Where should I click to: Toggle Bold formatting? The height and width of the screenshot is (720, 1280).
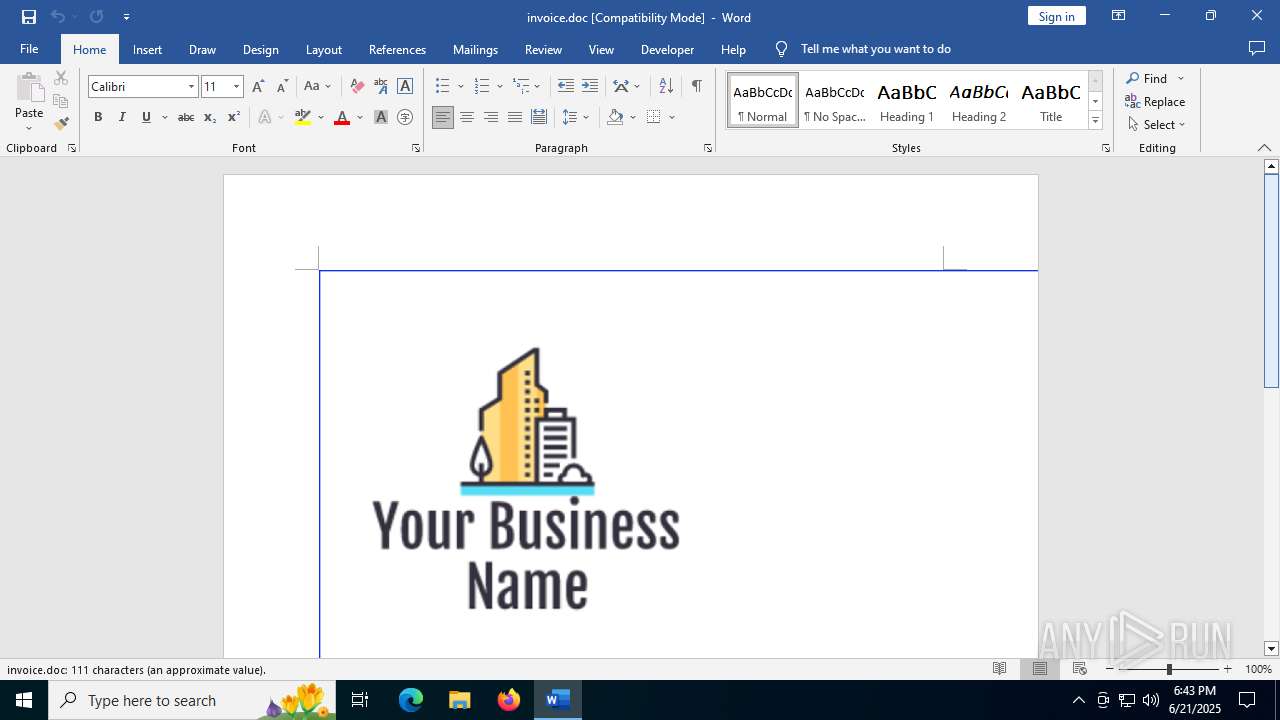click(98, 117)
